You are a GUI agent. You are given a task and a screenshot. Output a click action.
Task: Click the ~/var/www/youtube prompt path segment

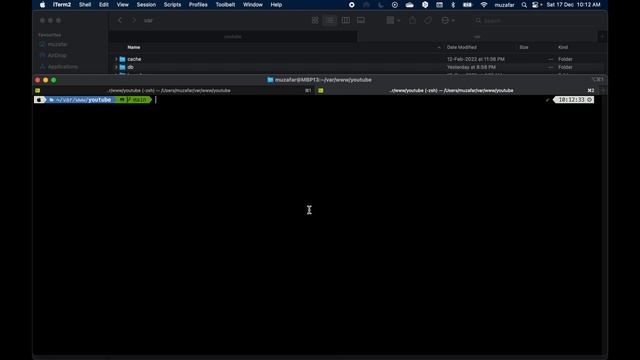pyautogui.click(x=80, y=100)
